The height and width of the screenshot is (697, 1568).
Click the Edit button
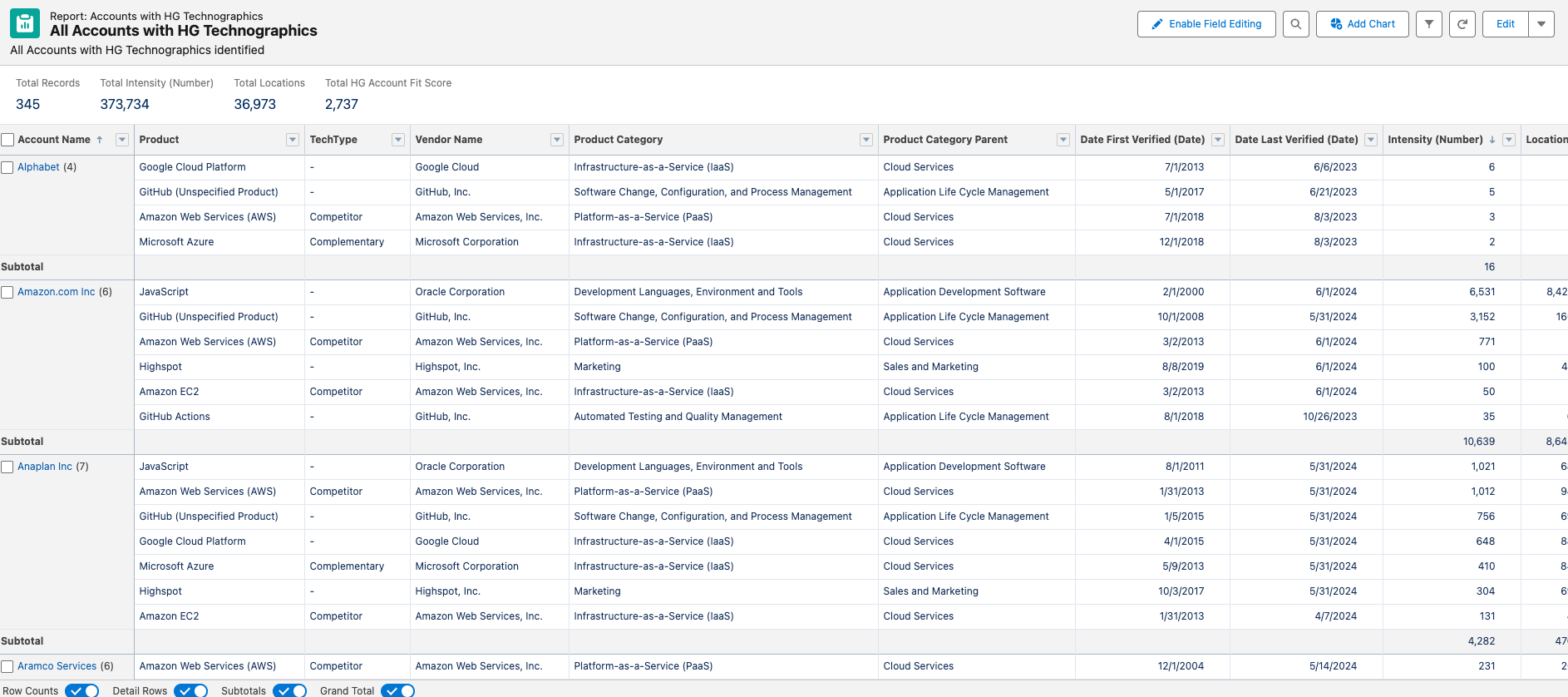(1505, 24)
